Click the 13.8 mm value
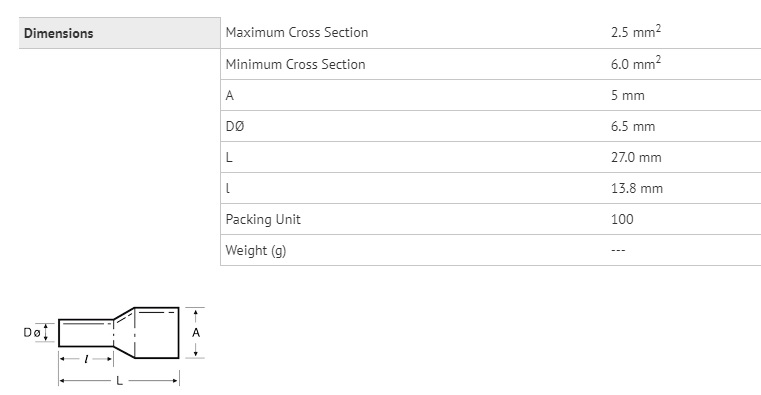Image resolution: width=761 pixels, height=395 pixels. point(637,188)
